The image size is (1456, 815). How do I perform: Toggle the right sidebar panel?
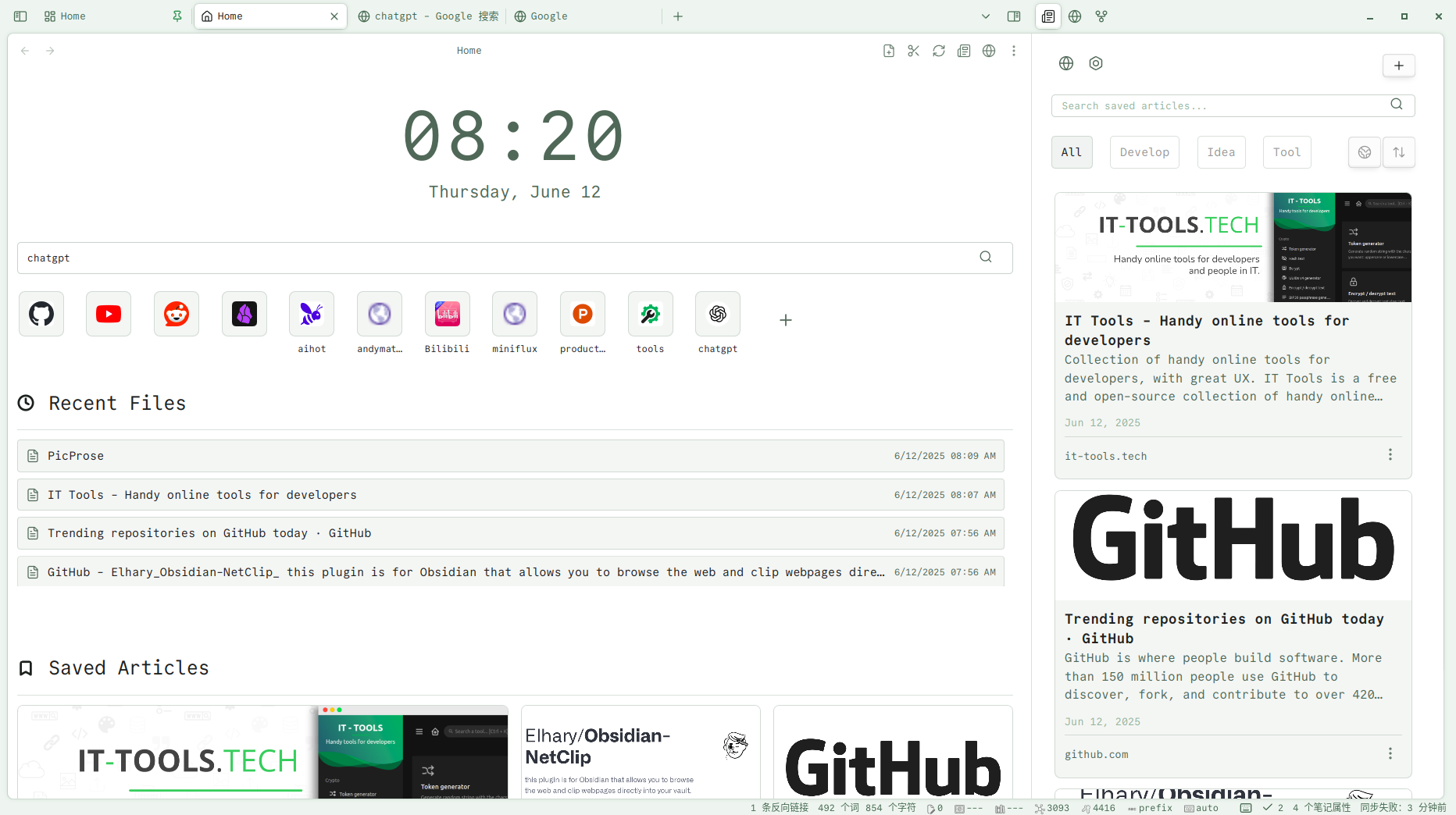[1014, 16]
